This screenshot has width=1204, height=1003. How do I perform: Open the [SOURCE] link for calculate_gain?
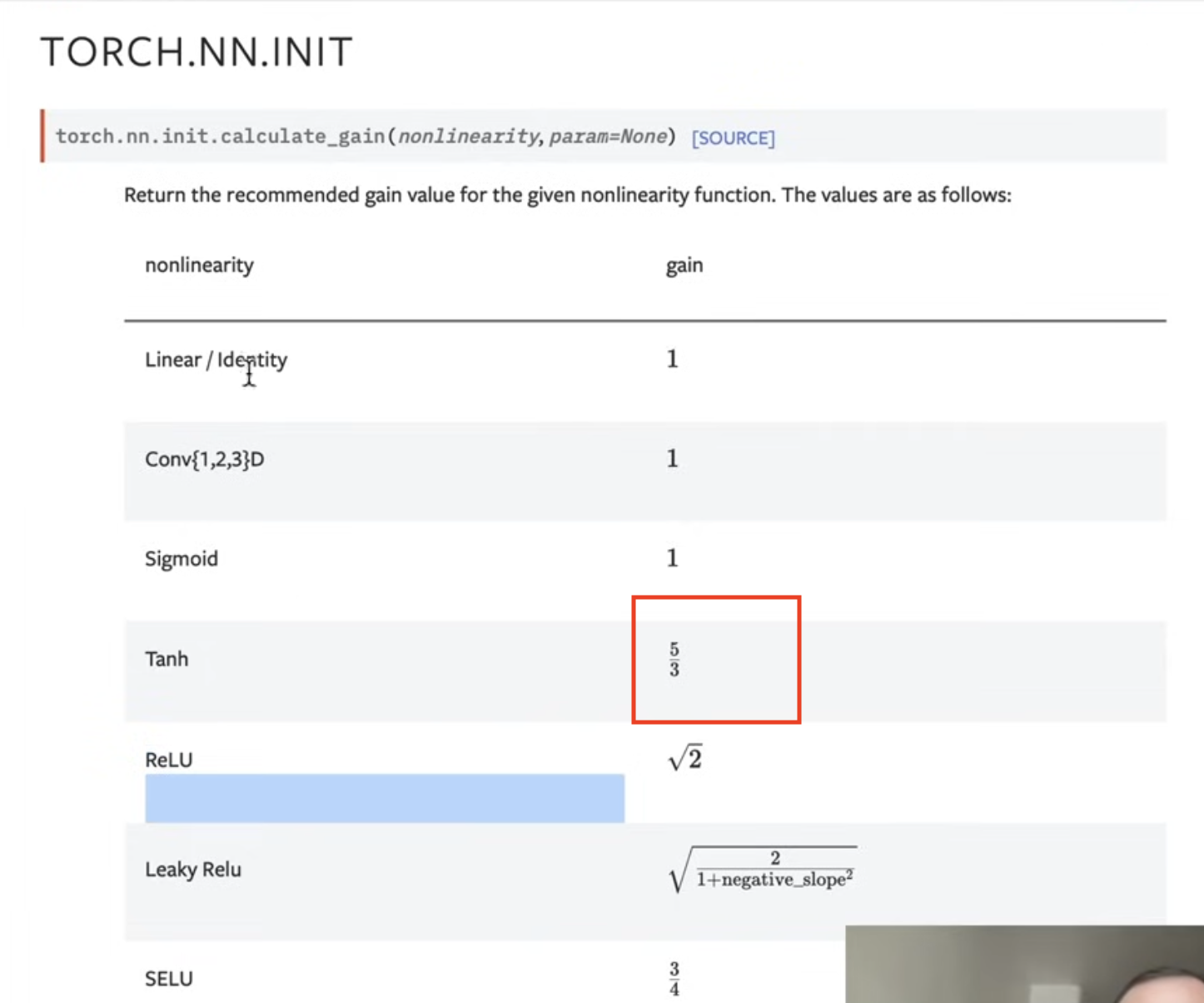click(x=733, y=137)
